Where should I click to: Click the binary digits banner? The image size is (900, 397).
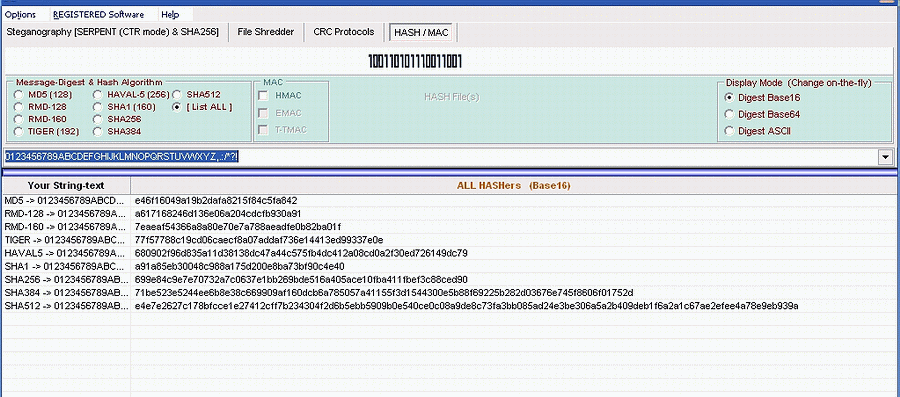415,62
